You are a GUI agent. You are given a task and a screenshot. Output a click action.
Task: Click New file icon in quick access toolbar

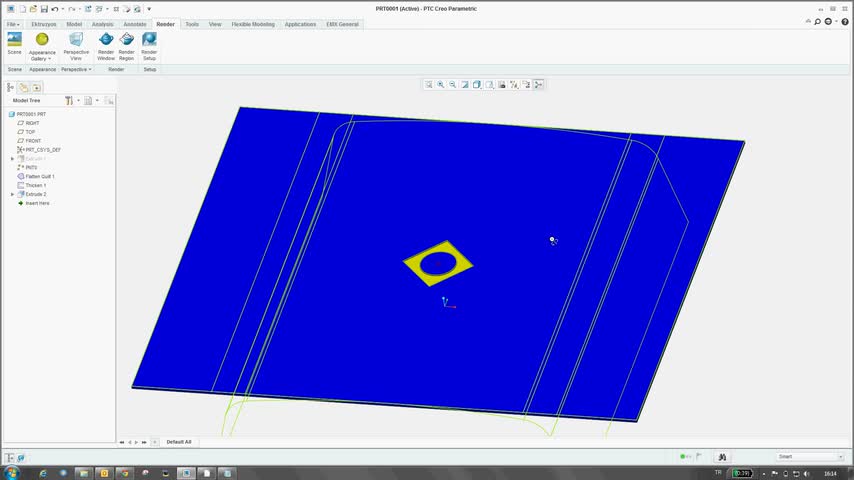pyautogui.click(x=22, y=9)
